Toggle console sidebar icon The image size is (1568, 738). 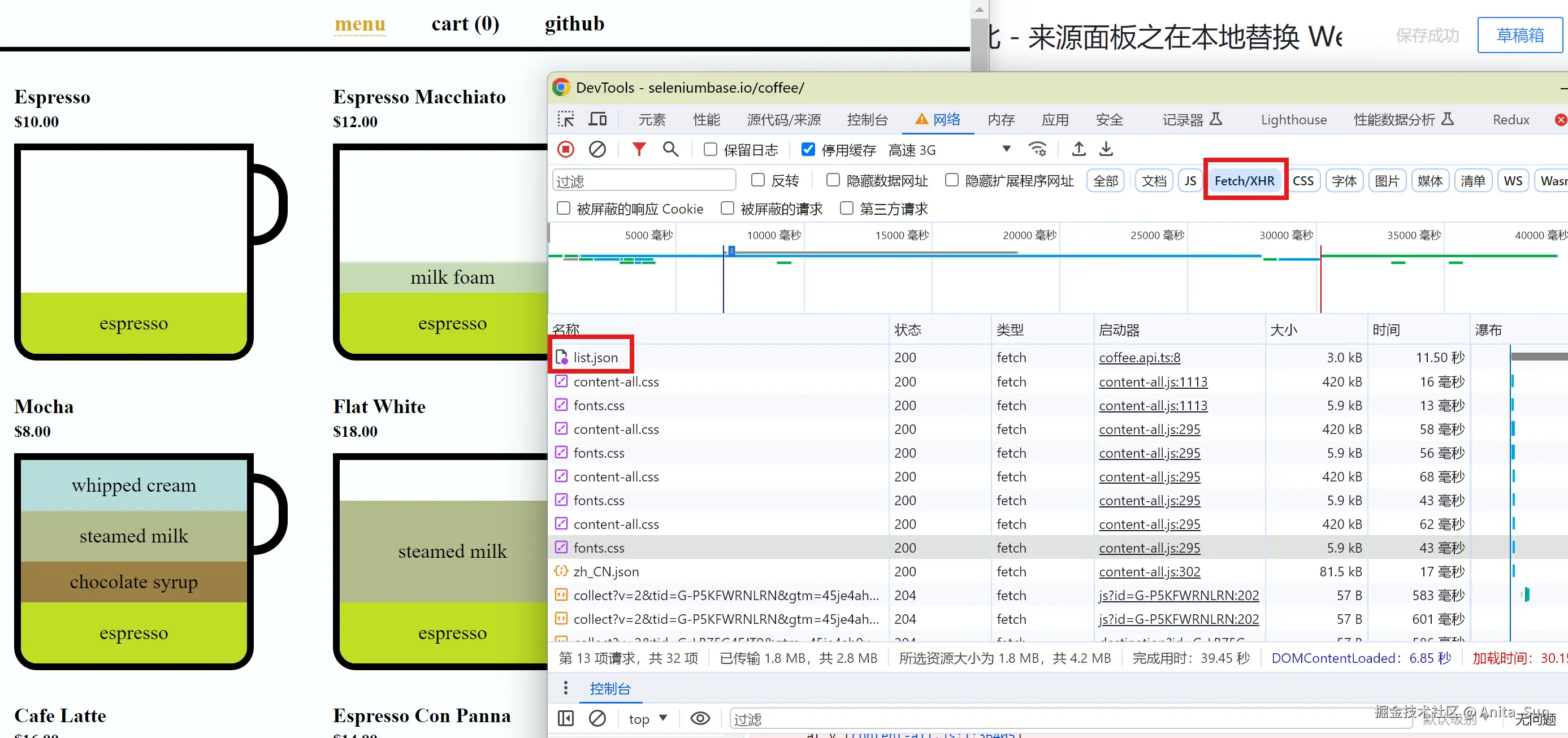(x=565, y=719)
